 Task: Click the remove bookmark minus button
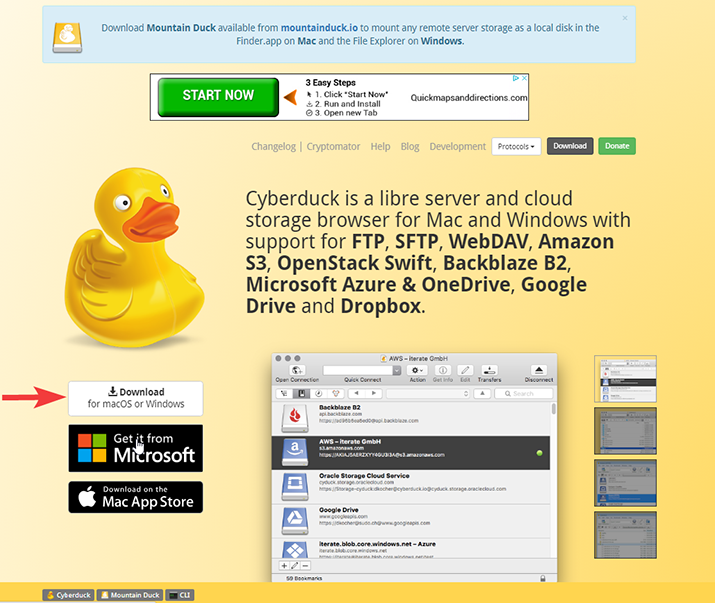[x=306, y=566]
